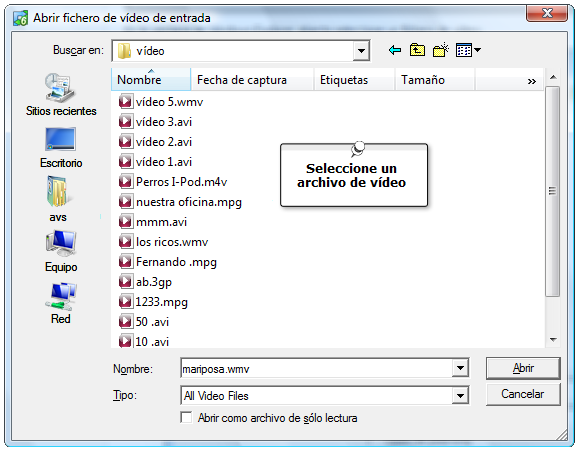Select file icon for 50 .avi
Image resolution: width=580 pixels, height=452 pixels.
[x=125, y=321]
